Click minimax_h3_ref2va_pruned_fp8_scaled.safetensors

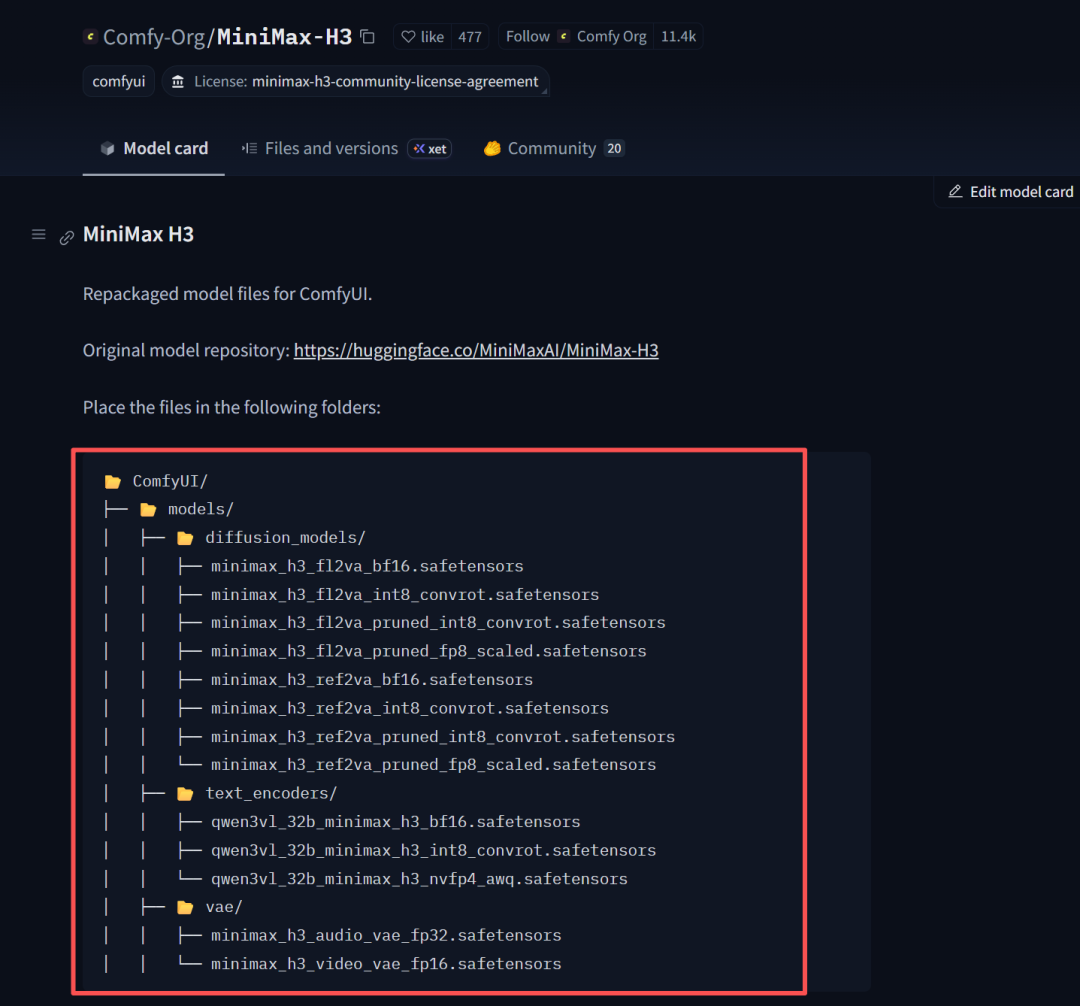[433, 765]
